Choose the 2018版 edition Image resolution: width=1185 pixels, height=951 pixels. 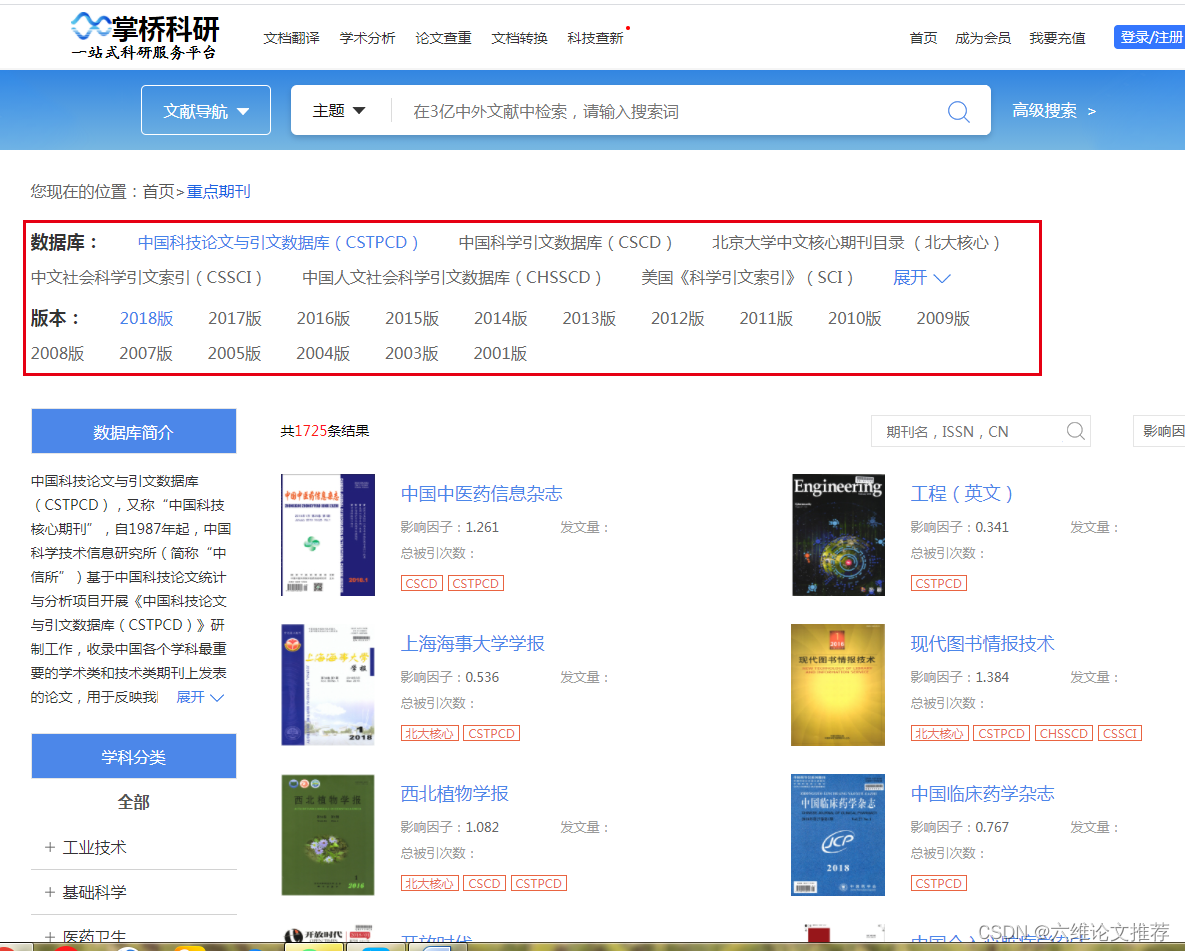click(147, 318)
